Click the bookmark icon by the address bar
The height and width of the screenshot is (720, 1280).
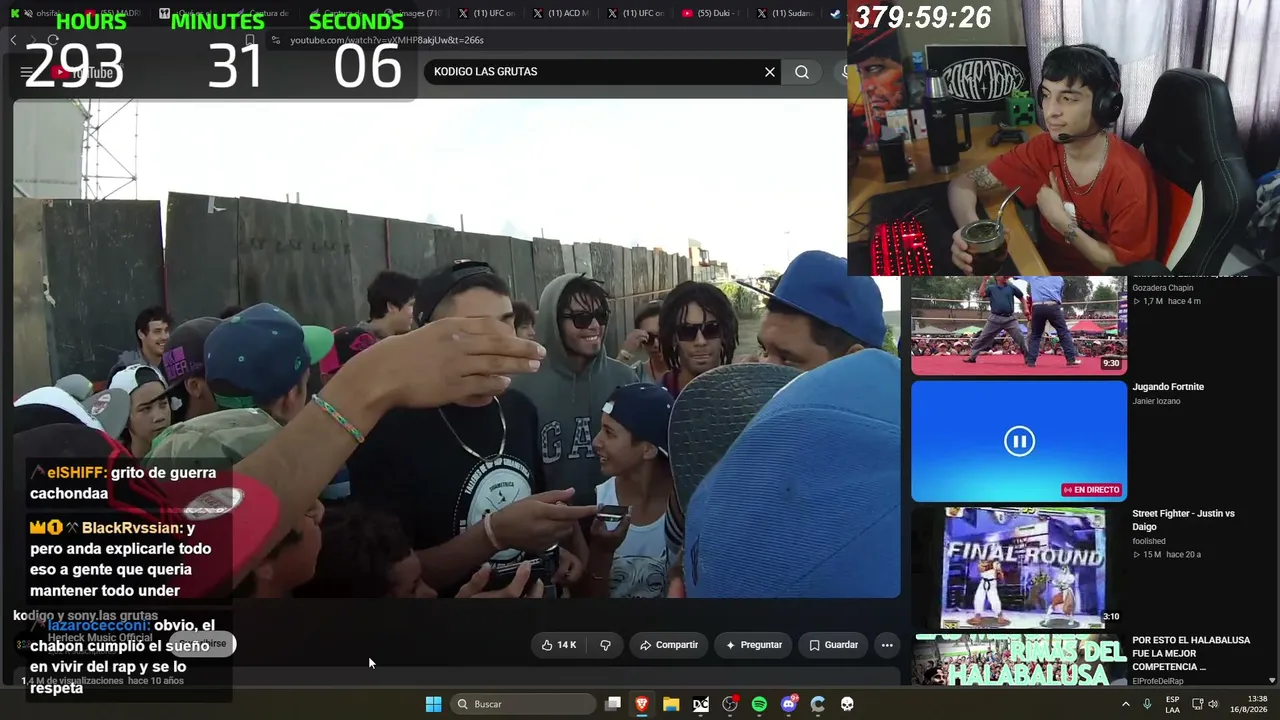pyautogui.click(x=250, y=40)
